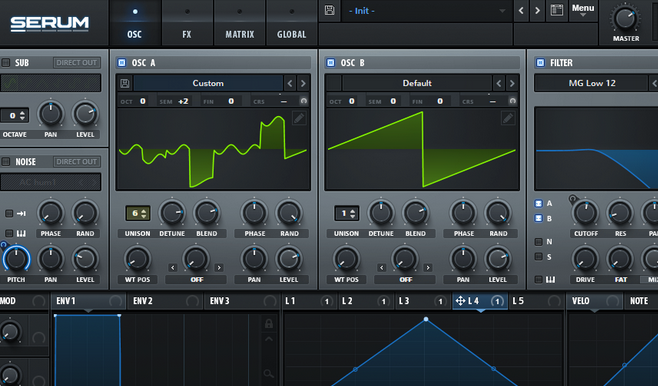Toggle NOISE DIRECT OUT button
Image resolution: width=658 pixels, height=386 pixels.
pos(77,162)
